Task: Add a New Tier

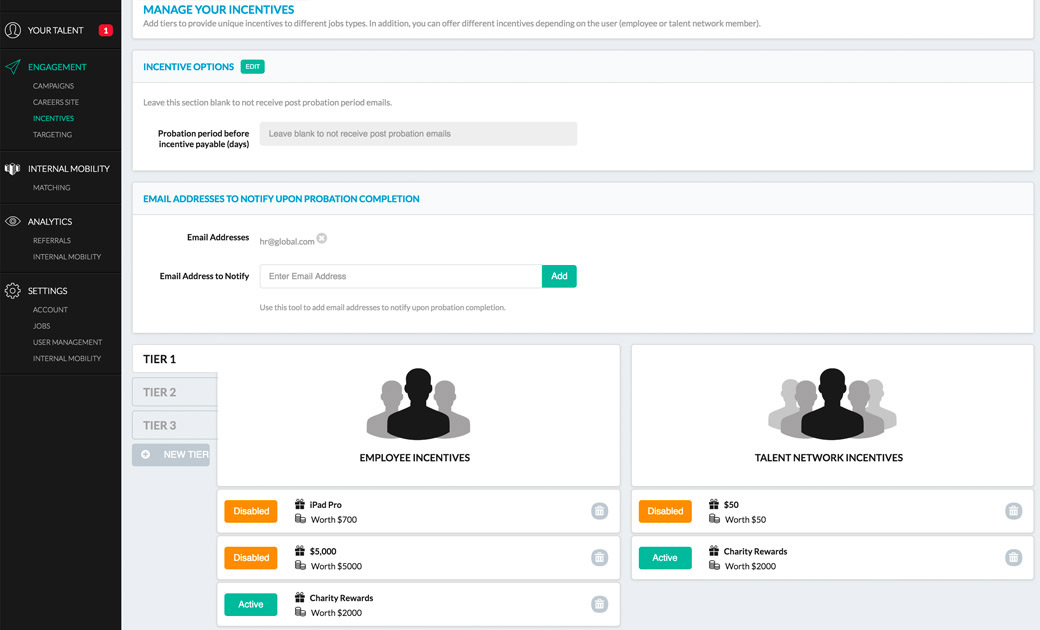Action: coord(171,454)
